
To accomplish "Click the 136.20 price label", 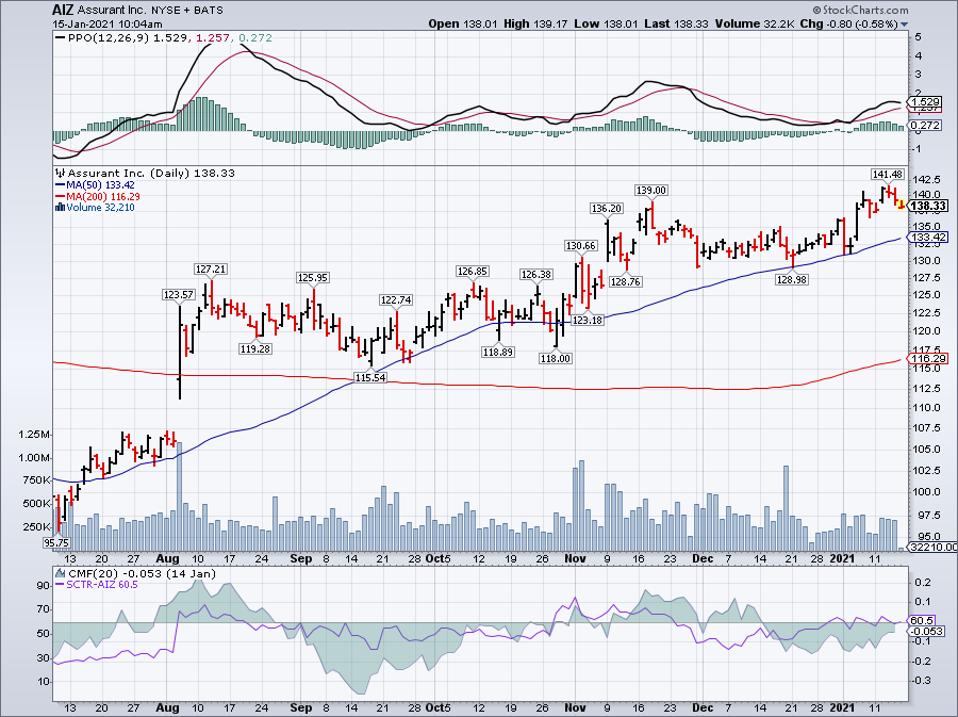I will pyautogui.click(x=607, y=209).
